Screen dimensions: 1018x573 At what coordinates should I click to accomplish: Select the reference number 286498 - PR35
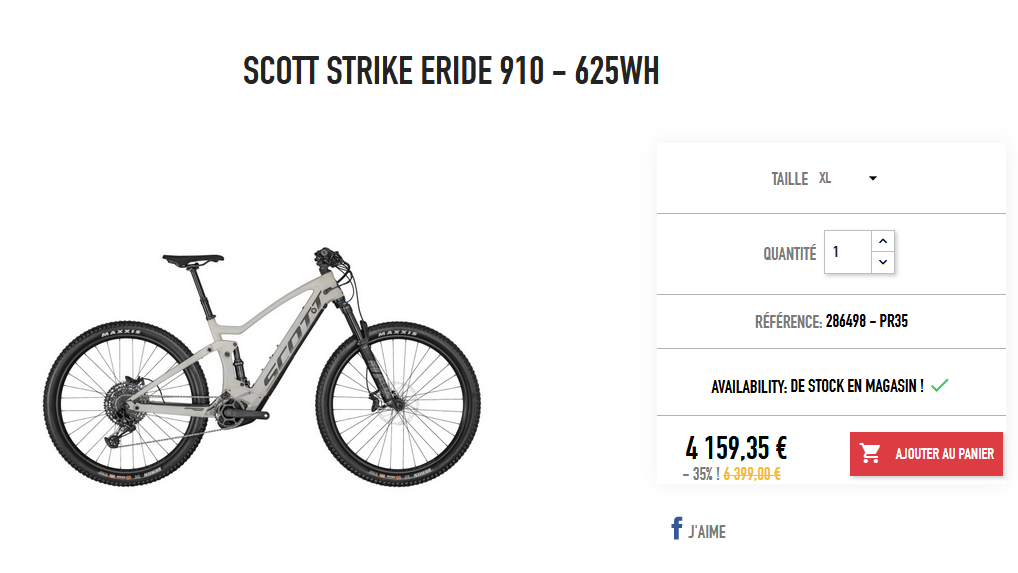866,322
